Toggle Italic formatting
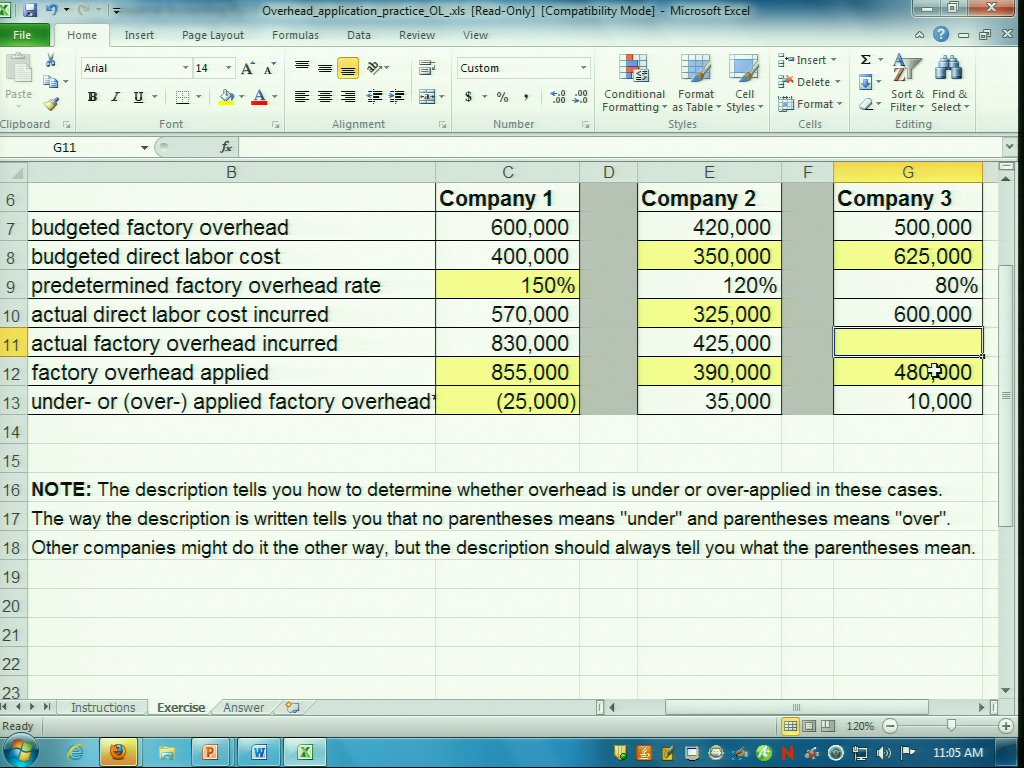 [x=115, y=97]
